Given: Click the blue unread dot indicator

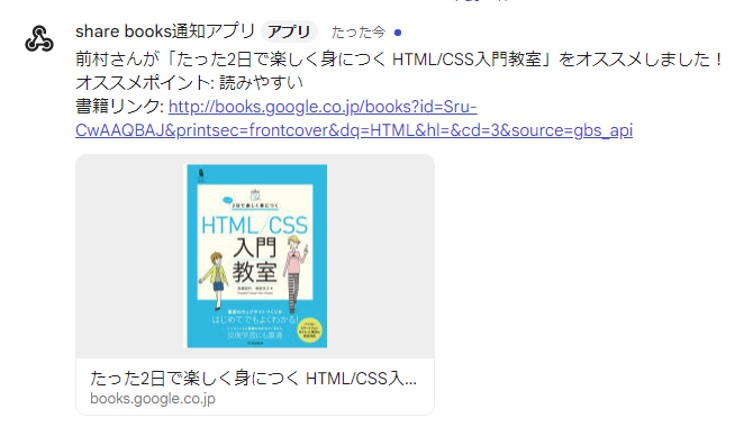Looking at the screenshot, I should point(398,33).
